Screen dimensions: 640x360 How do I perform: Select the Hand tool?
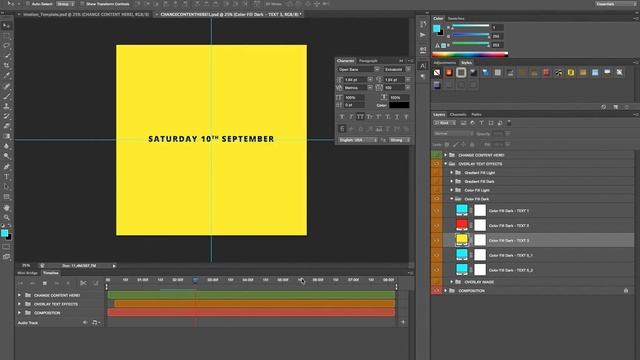coord(7,208)
